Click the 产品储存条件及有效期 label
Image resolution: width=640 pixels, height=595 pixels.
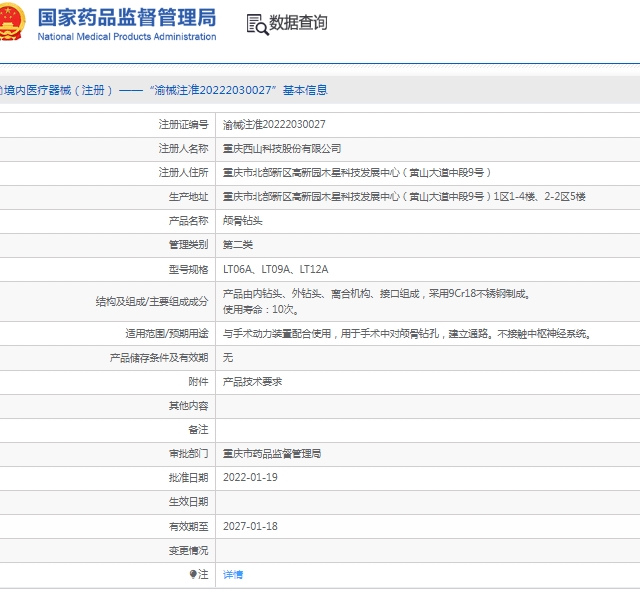[159, 358]
